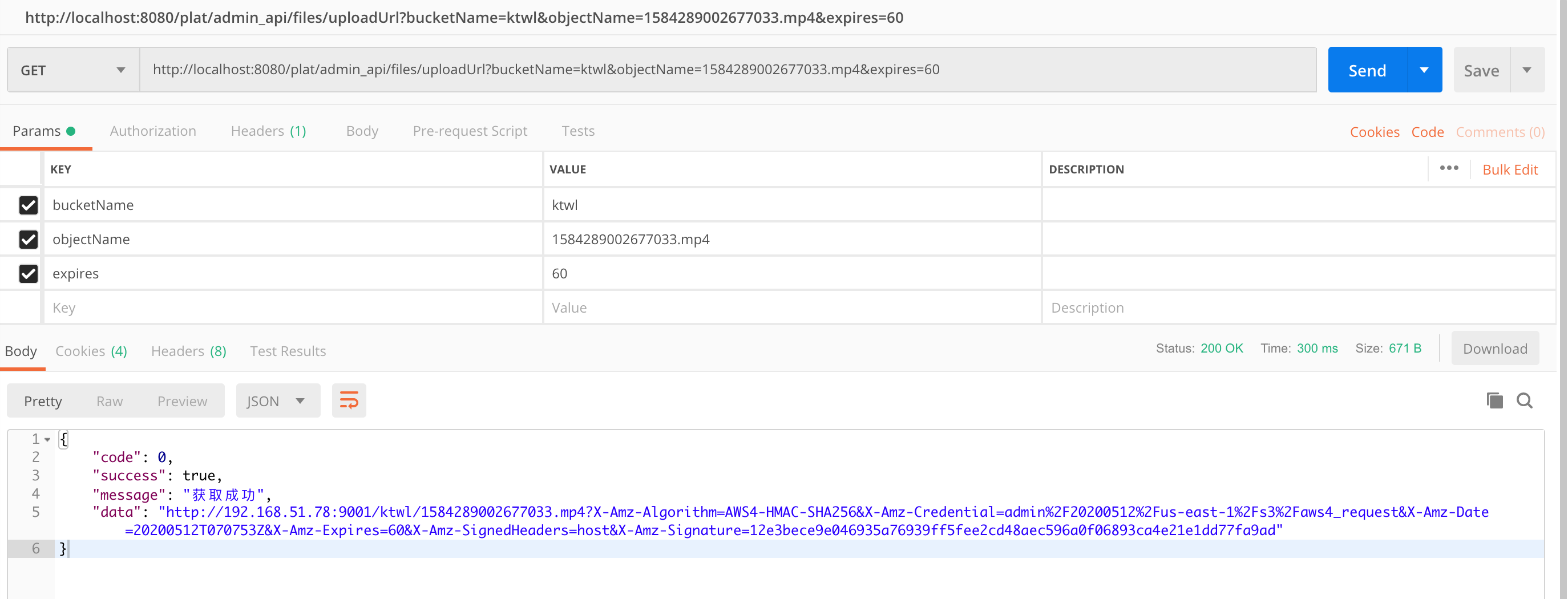
Task: Disable the expires parameter
Action: 28,273
